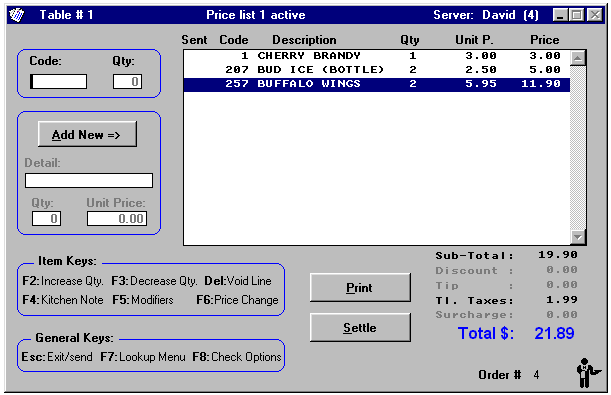611x395 pixels.
Task: Close the order window
Action: click(595, 15)
